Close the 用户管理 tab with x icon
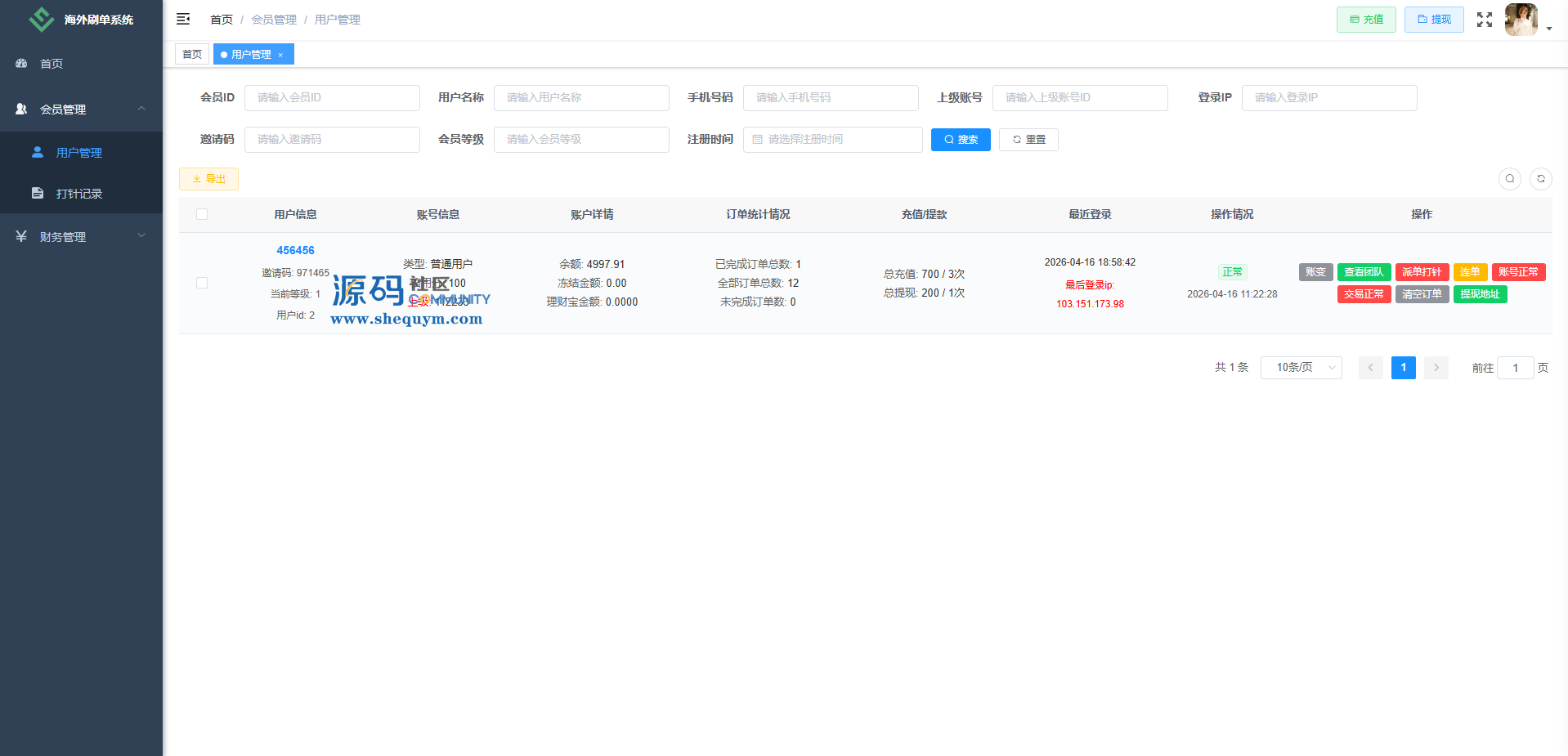 click(280, 55)
